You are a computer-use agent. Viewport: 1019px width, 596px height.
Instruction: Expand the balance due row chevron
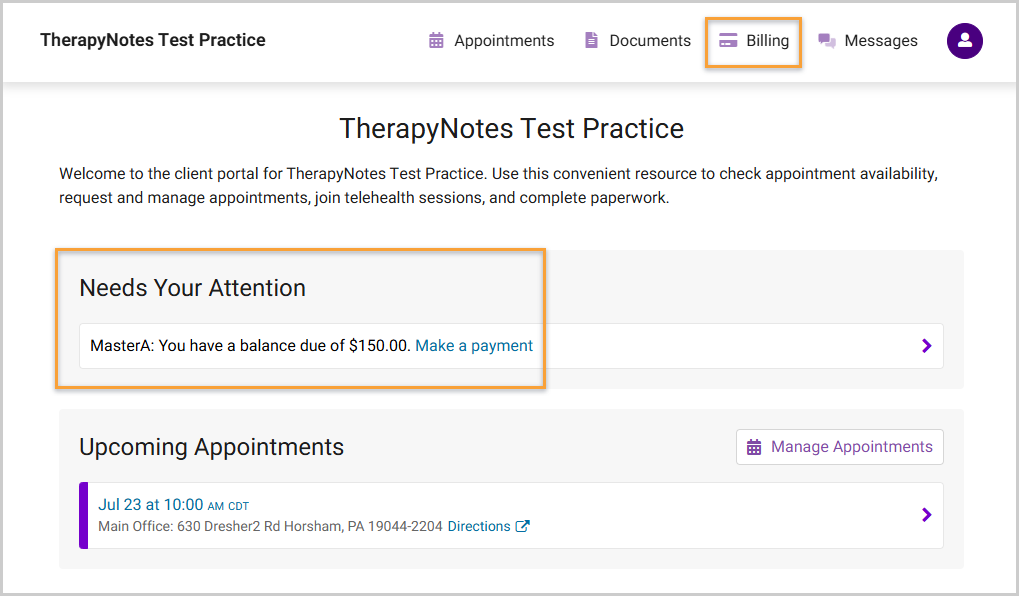(x=927, y=346)
